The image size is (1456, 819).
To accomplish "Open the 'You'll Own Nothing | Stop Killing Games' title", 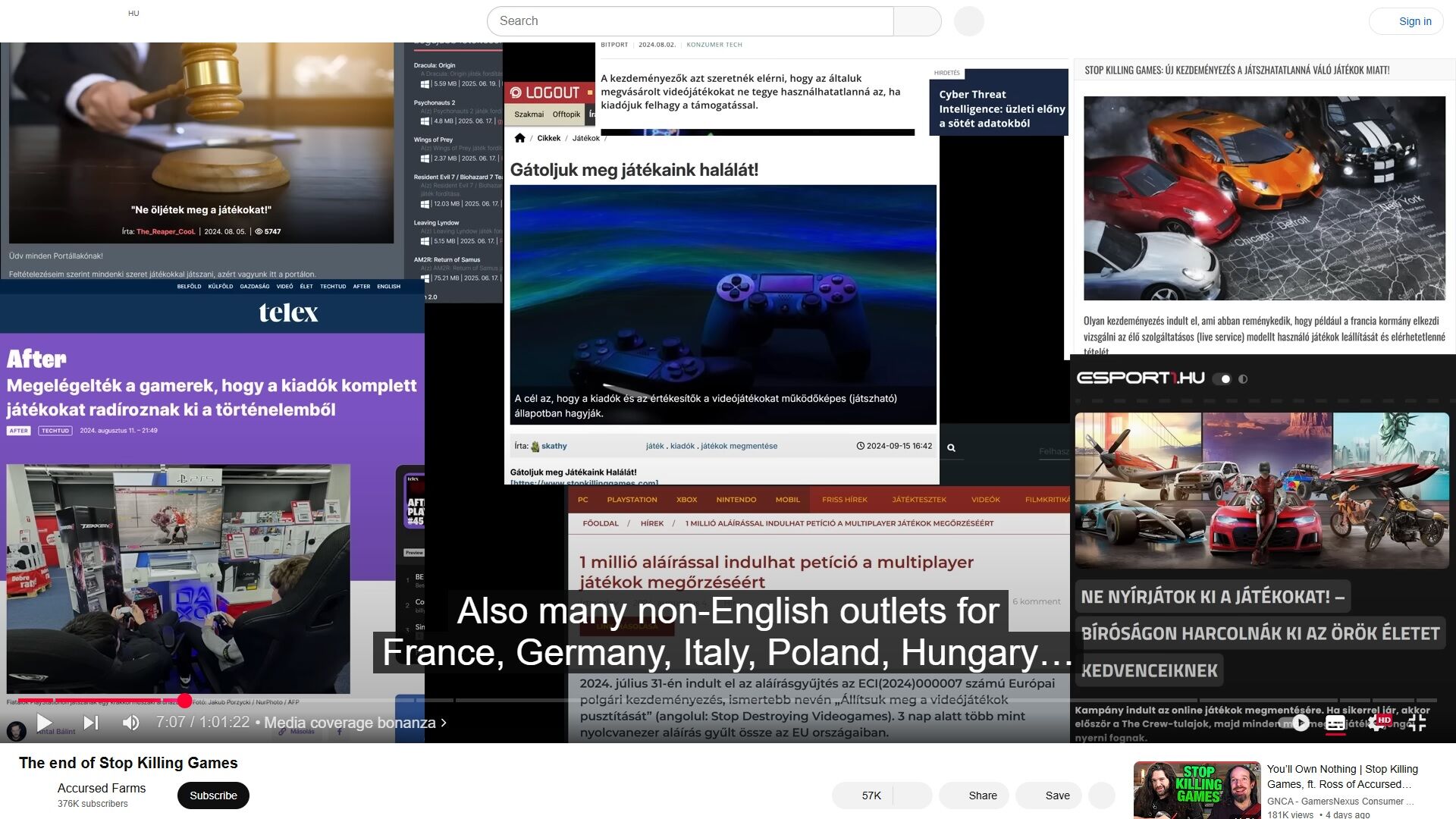I will pos(1342,777).
